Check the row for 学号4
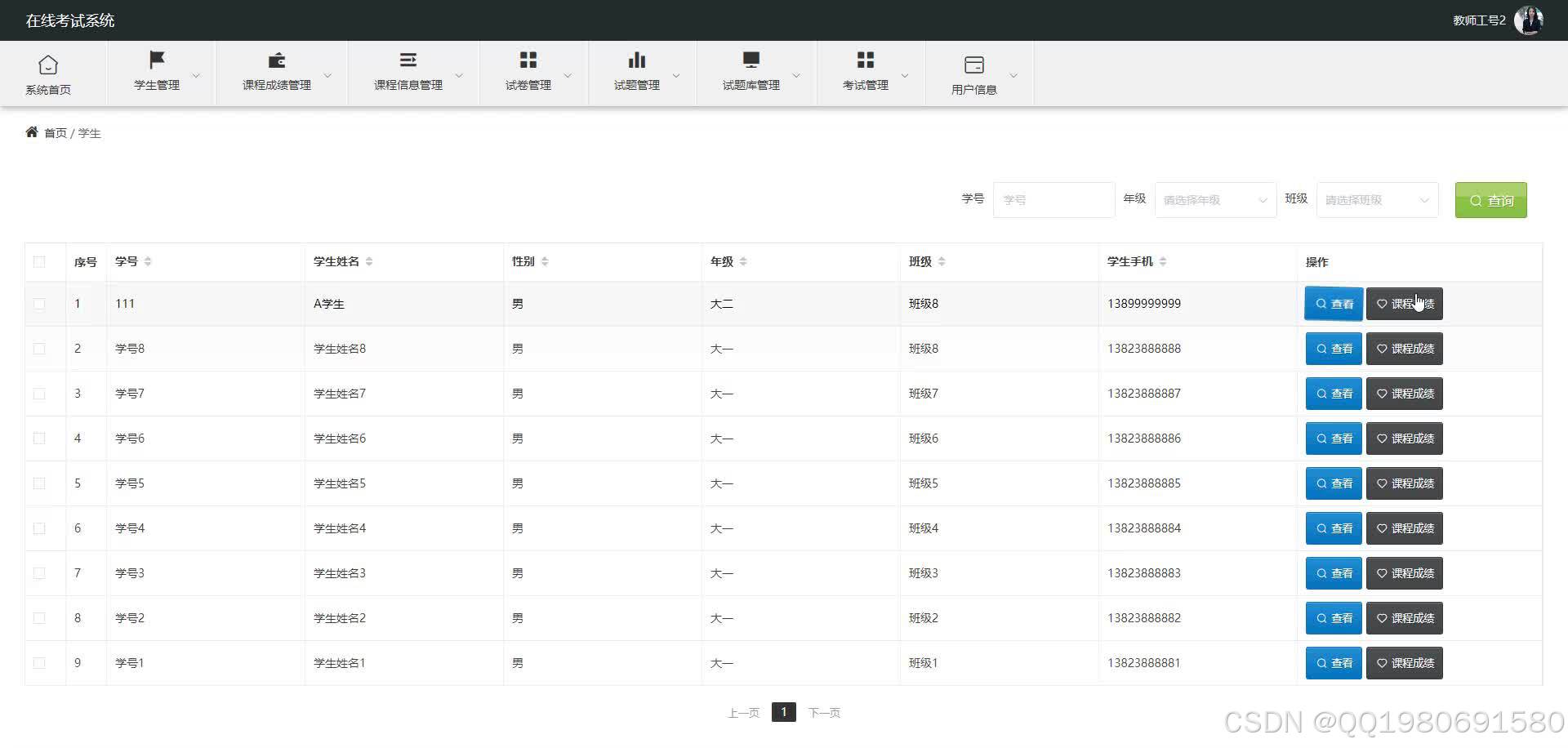This screenshot has width=1568, height=748. click(39, 528)
